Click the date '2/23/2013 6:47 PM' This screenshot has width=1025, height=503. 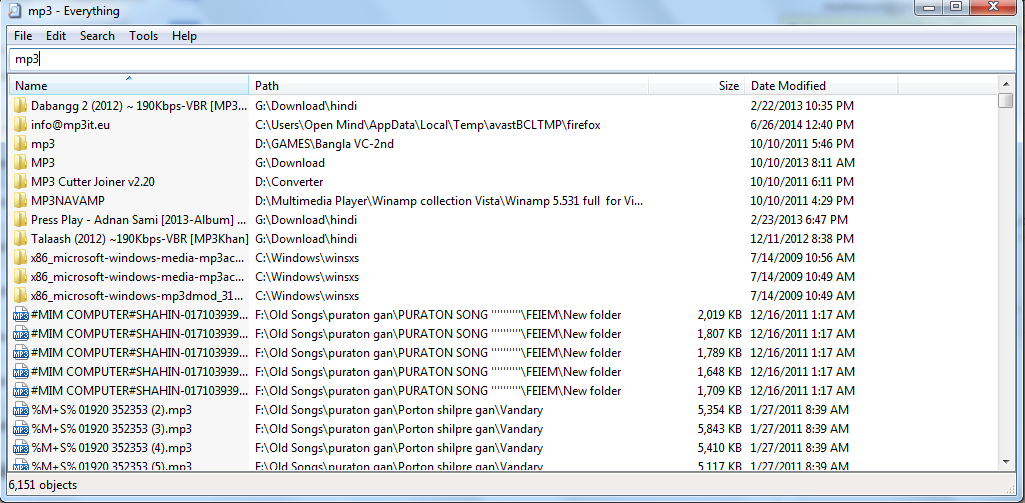tap(799, 219)
